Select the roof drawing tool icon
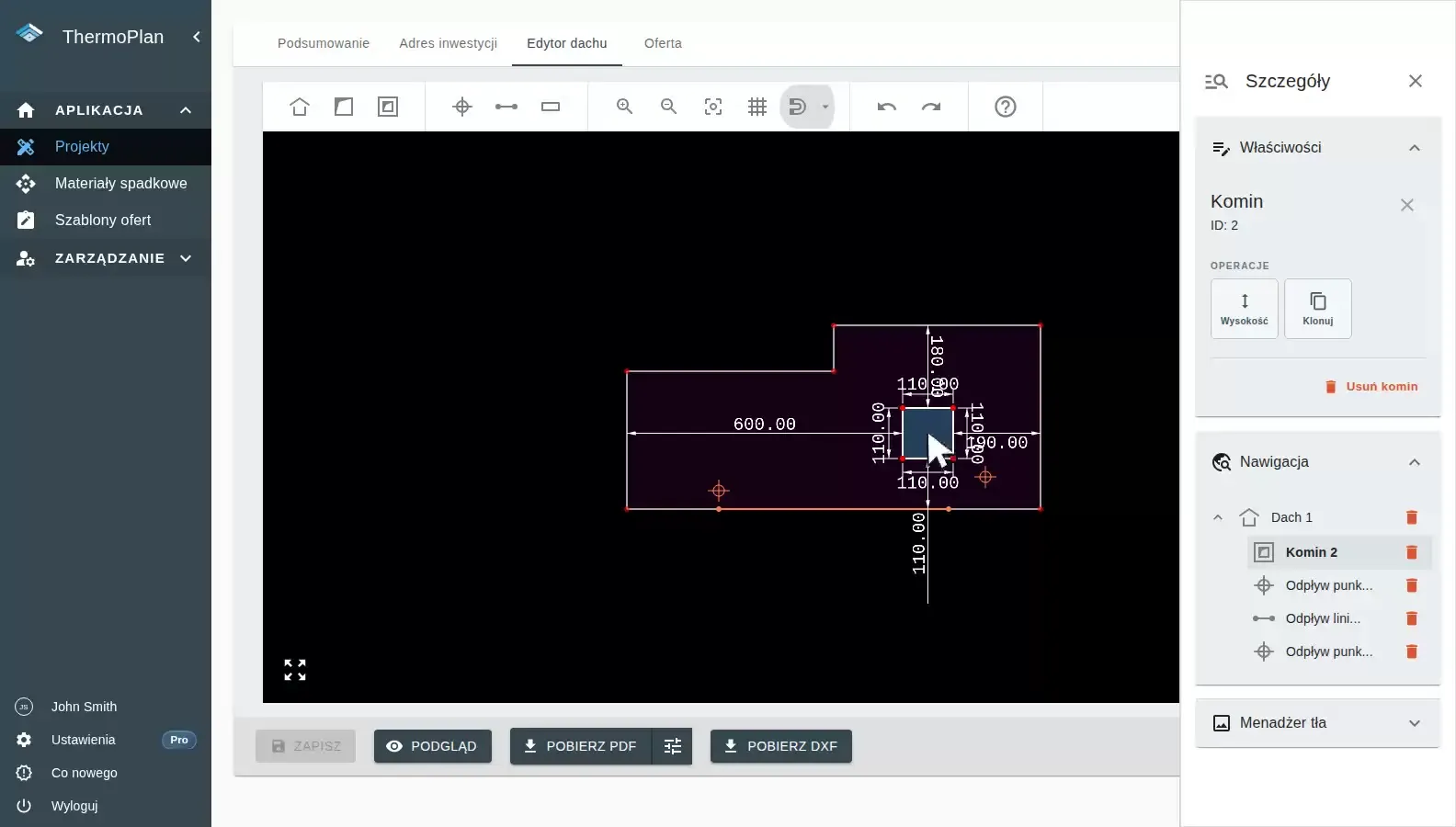 point(300,107)
